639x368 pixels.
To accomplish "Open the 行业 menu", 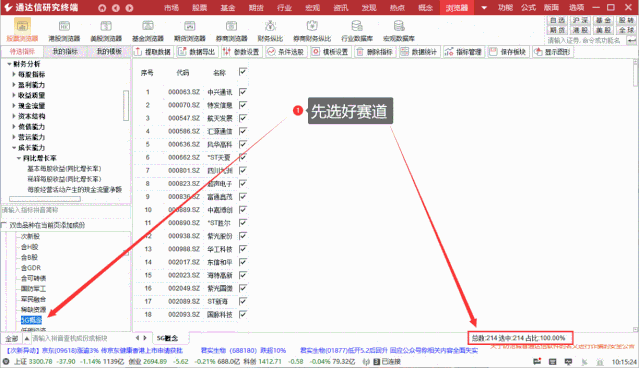I will coord(284,8).
